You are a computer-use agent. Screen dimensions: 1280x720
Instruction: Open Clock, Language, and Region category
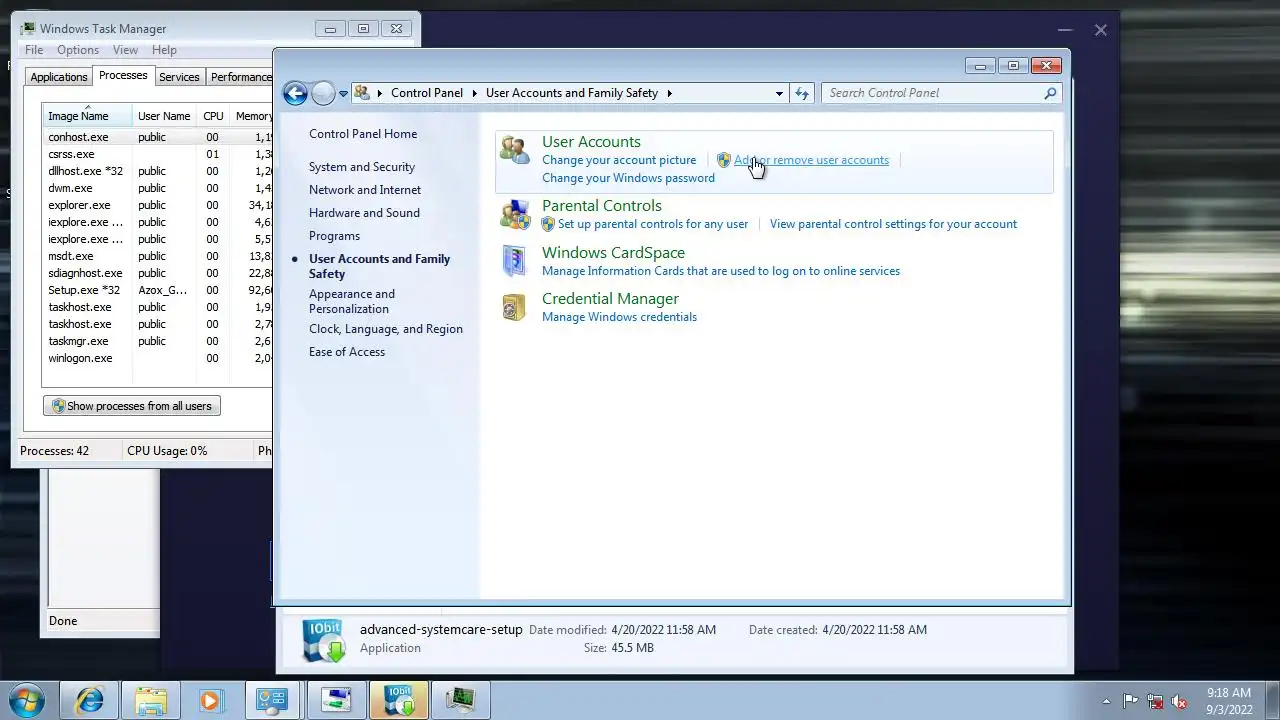point(386,329)
